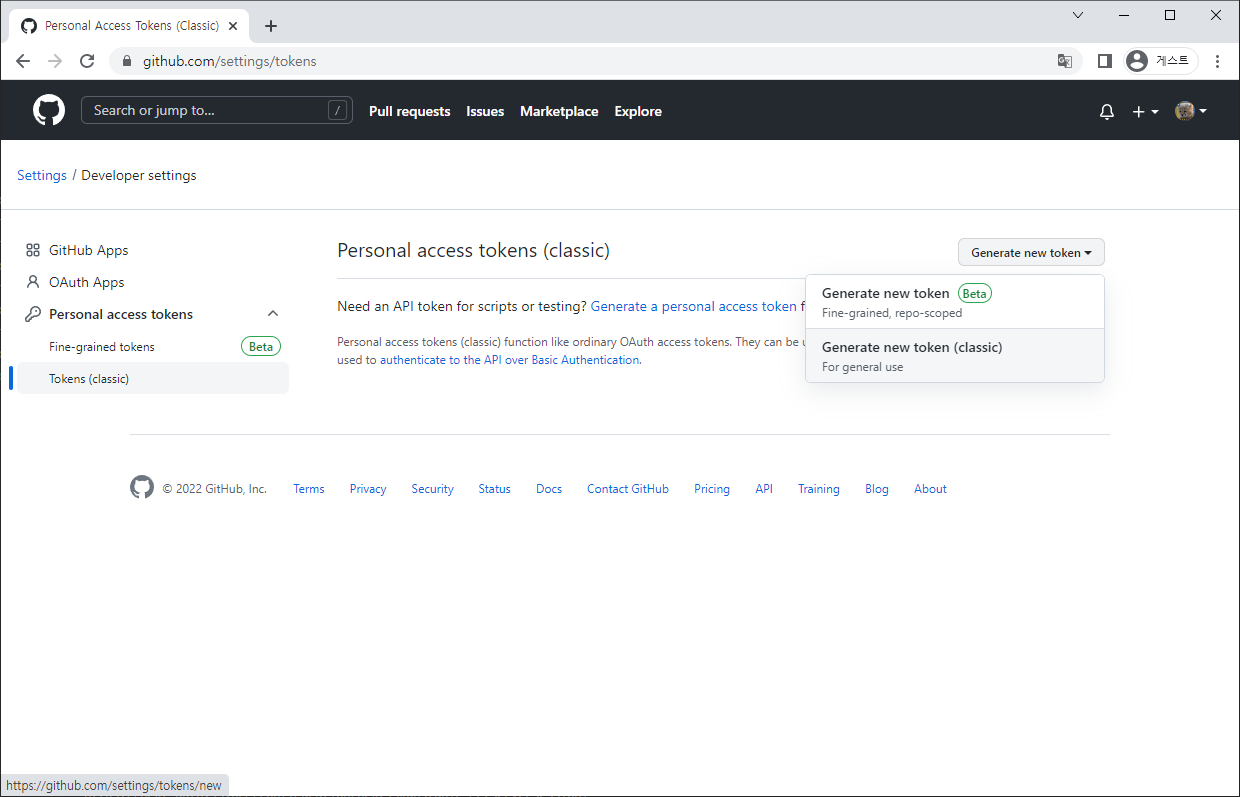Viewport: 1240px width, 797px height.
Task: Click the browser reload page icon
Action: (x=87, y=61)
